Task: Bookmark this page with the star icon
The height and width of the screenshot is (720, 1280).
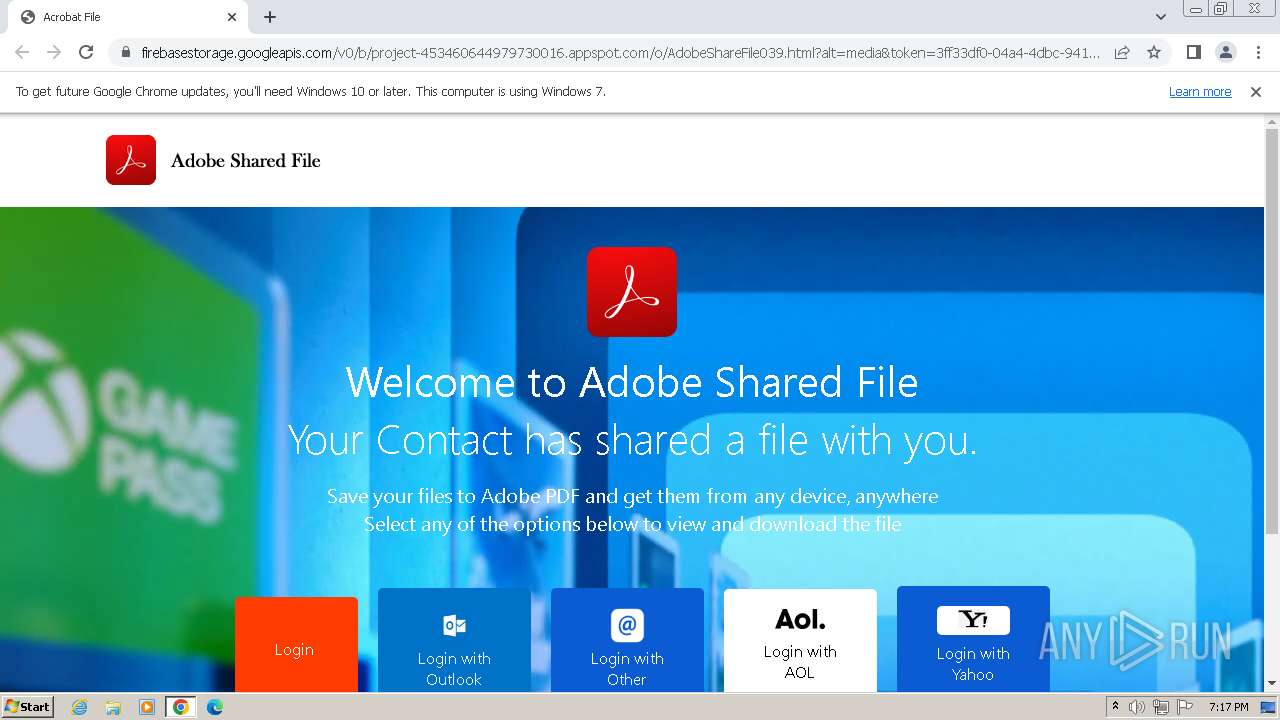Action: tap(1154, 52)
